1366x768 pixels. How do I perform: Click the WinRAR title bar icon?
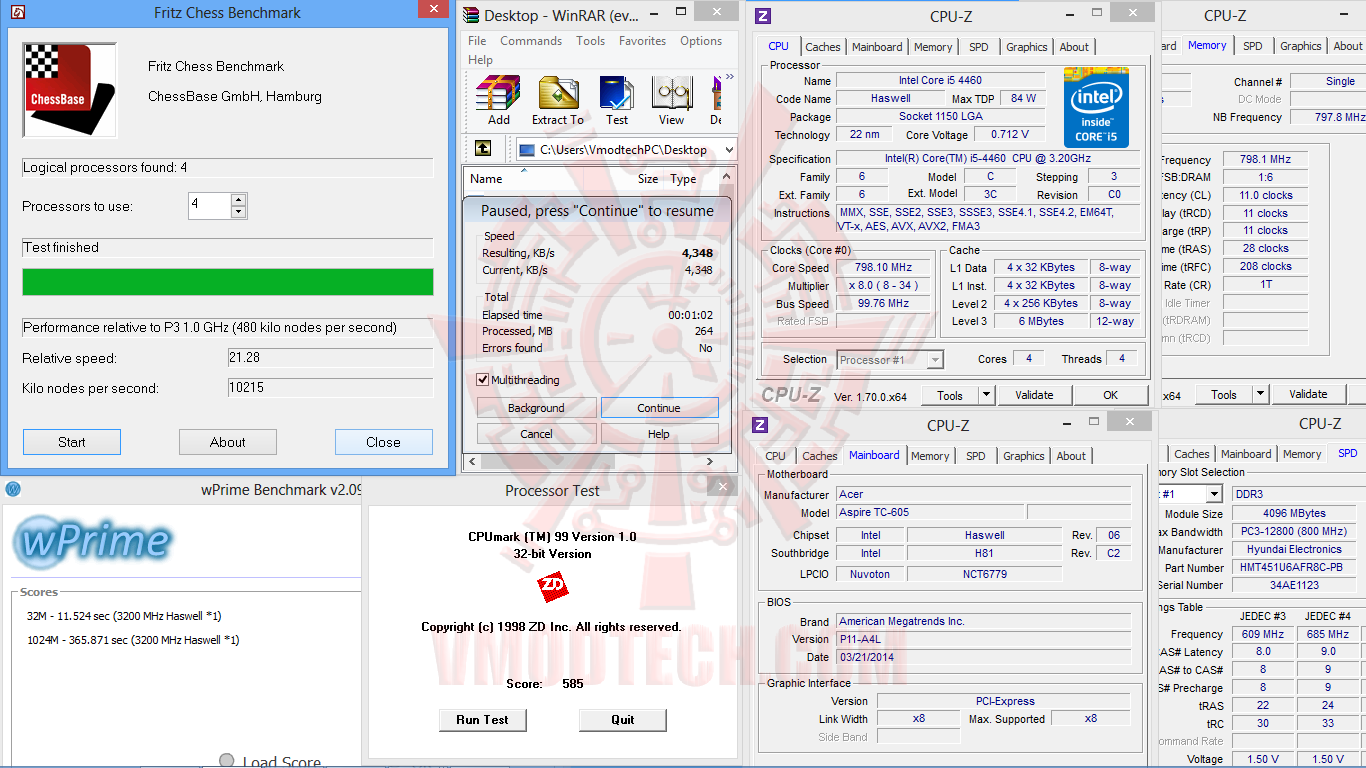click(471, 15)
